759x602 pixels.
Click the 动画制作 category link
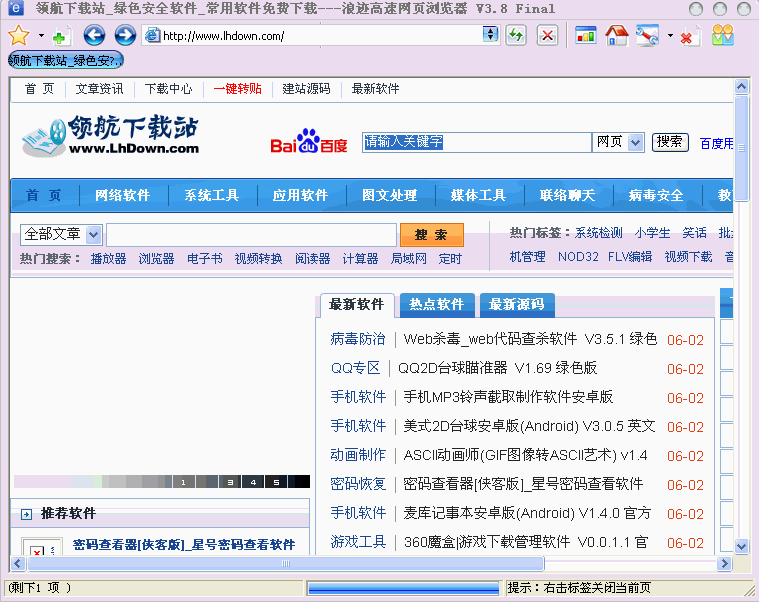pos(358,455)
